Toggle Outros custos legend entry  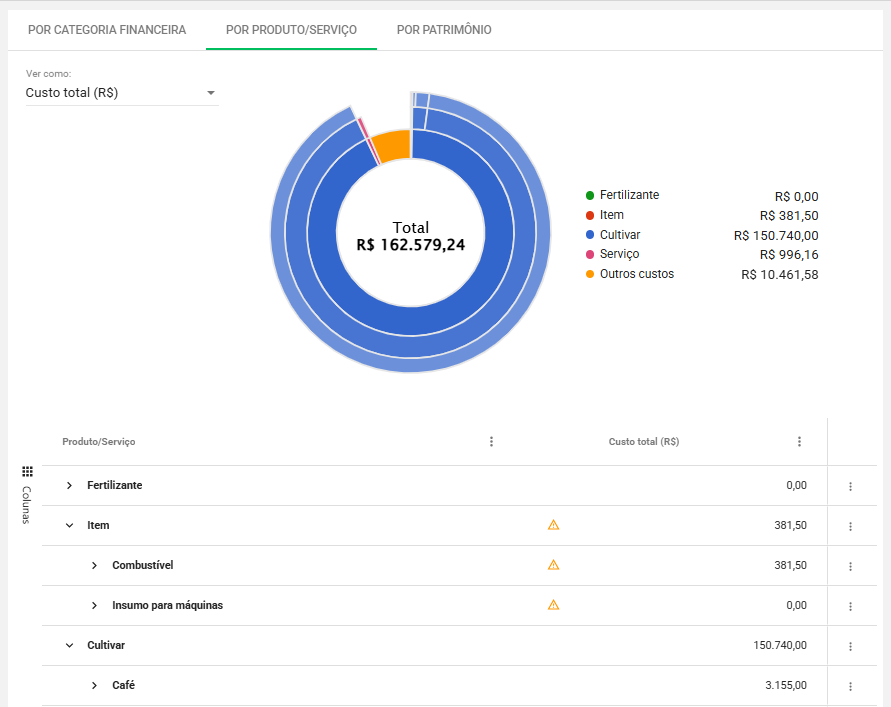point(636,274)
